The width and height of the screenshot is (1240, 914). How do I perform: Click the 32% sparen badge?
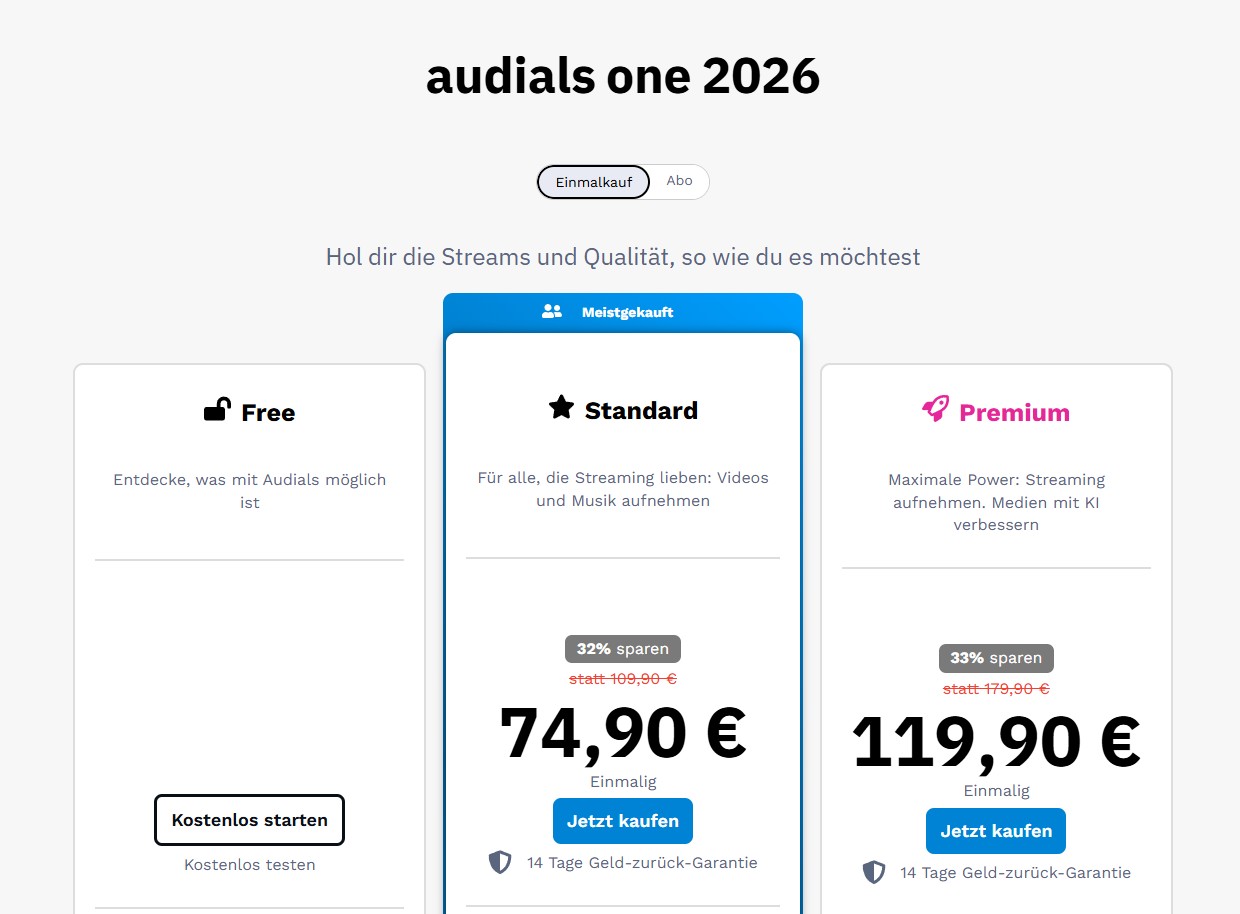pyautogui.click(x=622, y=648)
